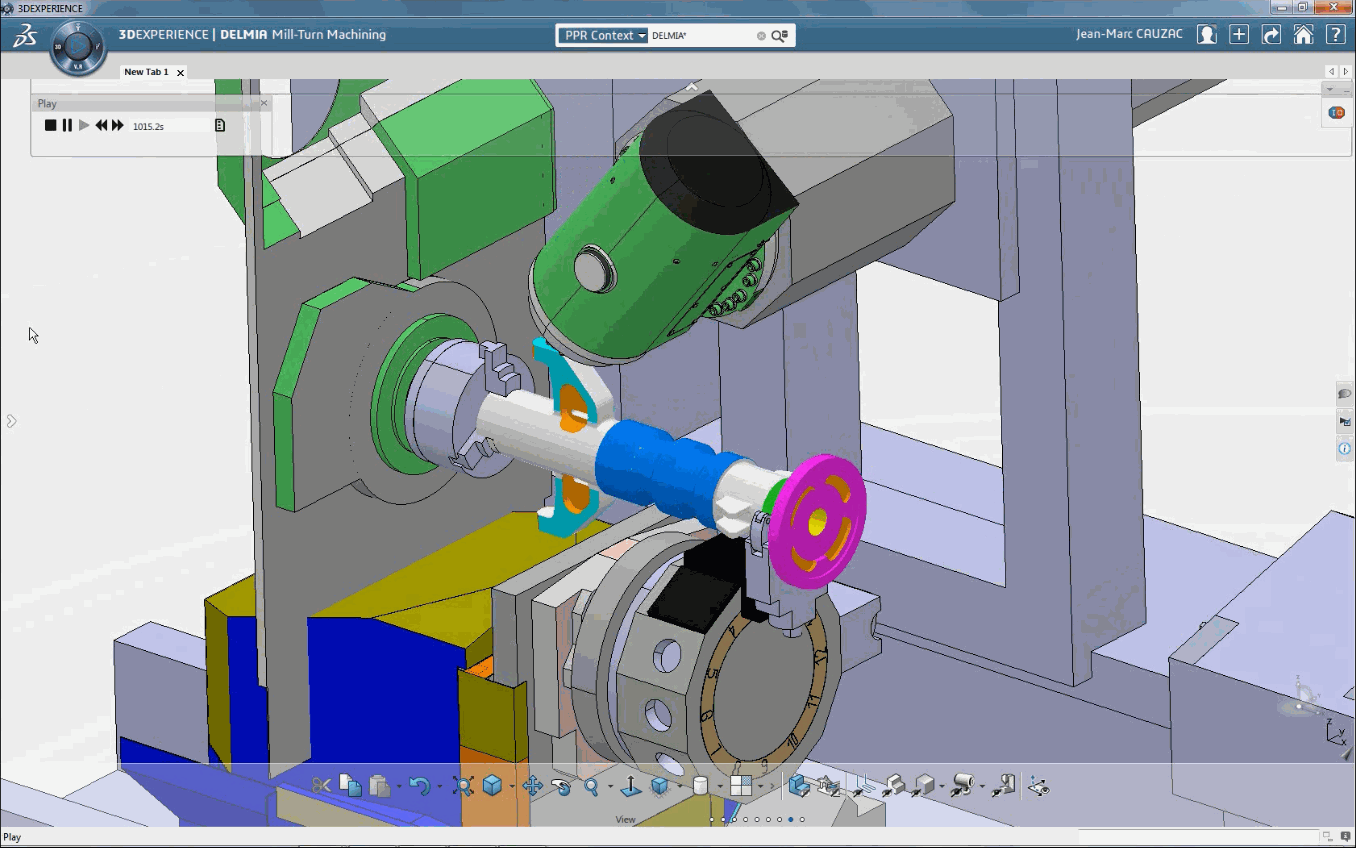Click the axis orientation triad

click(x=1335, y=731)
